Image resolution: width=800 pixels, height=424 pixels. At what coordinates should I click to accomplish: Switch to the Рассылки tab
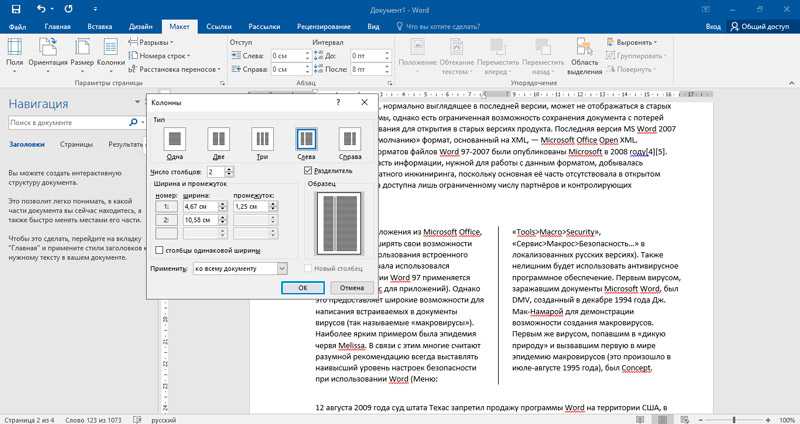[x=264, y=27]
